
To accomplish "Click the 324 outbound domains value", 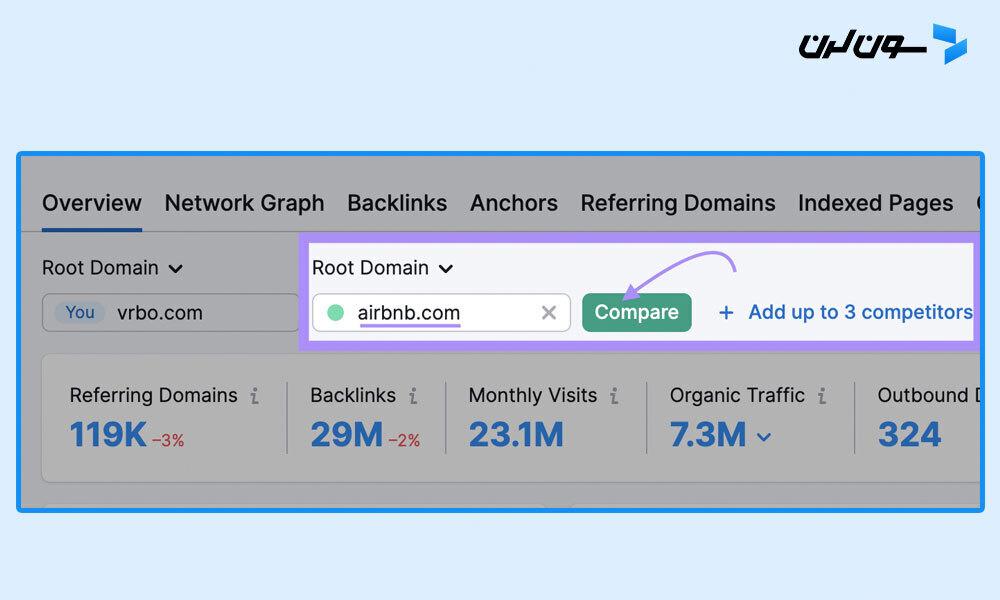I will pyautogui.click(x=909, y=435).
